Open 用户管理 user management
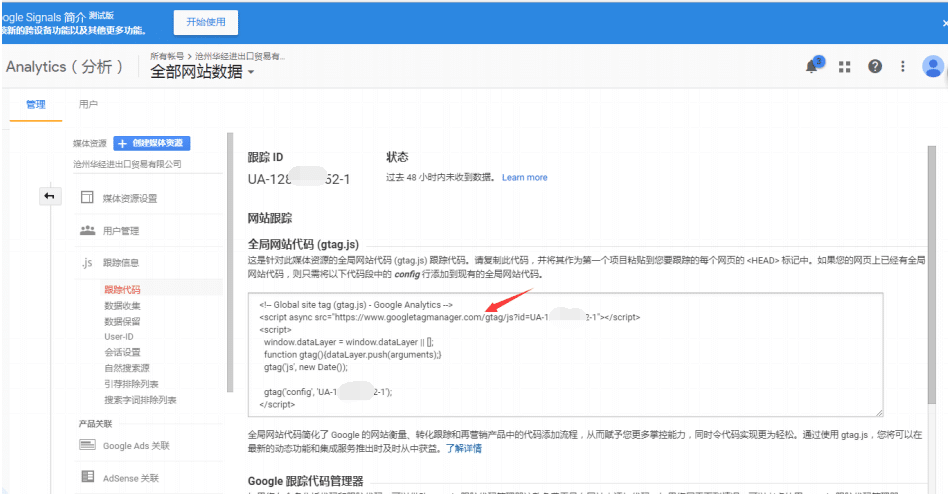The image size is (948, 495). coord(120,230)
